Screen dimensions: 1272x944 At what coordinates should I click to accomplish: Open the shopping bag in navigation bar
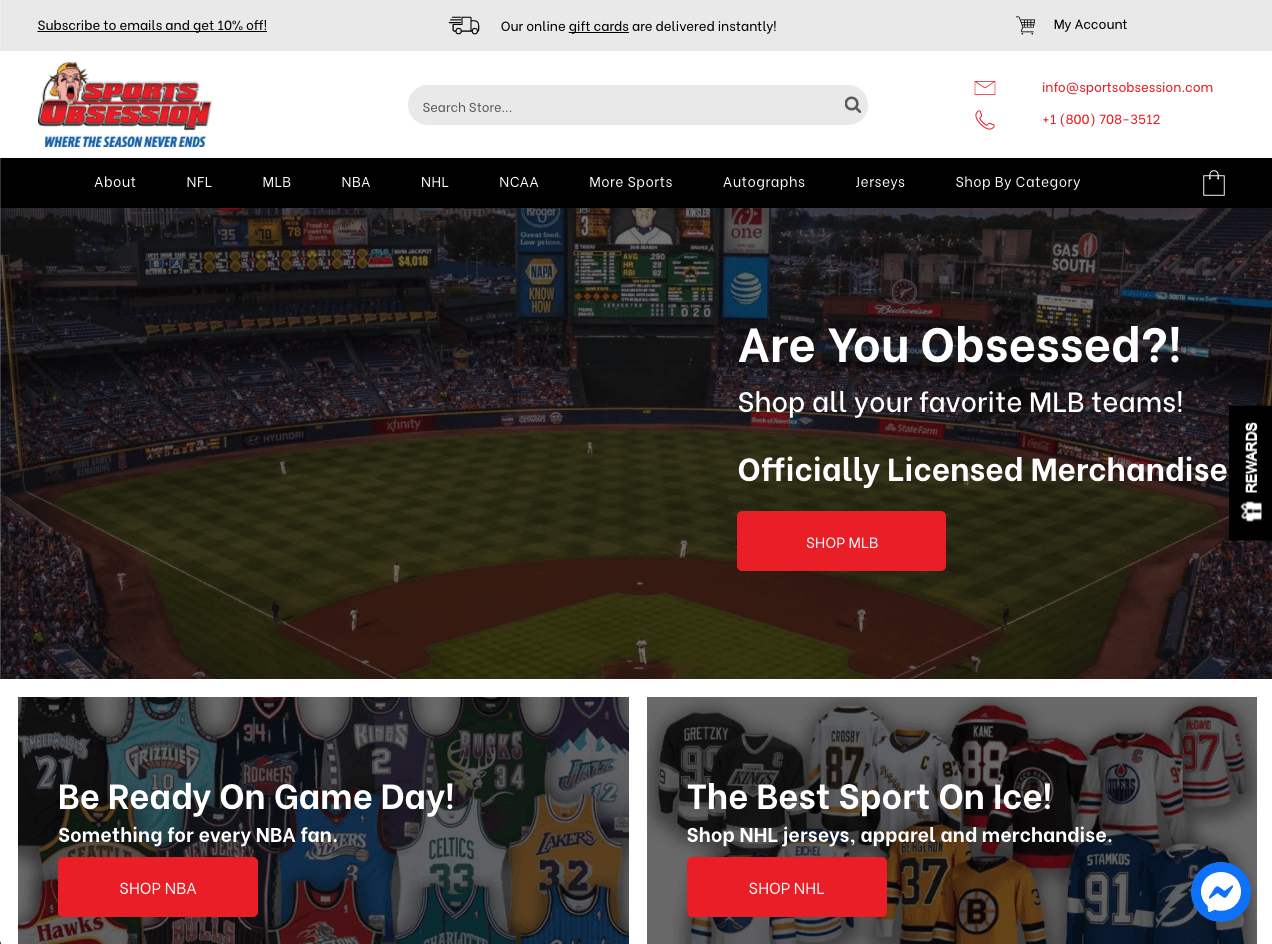(1214, 182)
